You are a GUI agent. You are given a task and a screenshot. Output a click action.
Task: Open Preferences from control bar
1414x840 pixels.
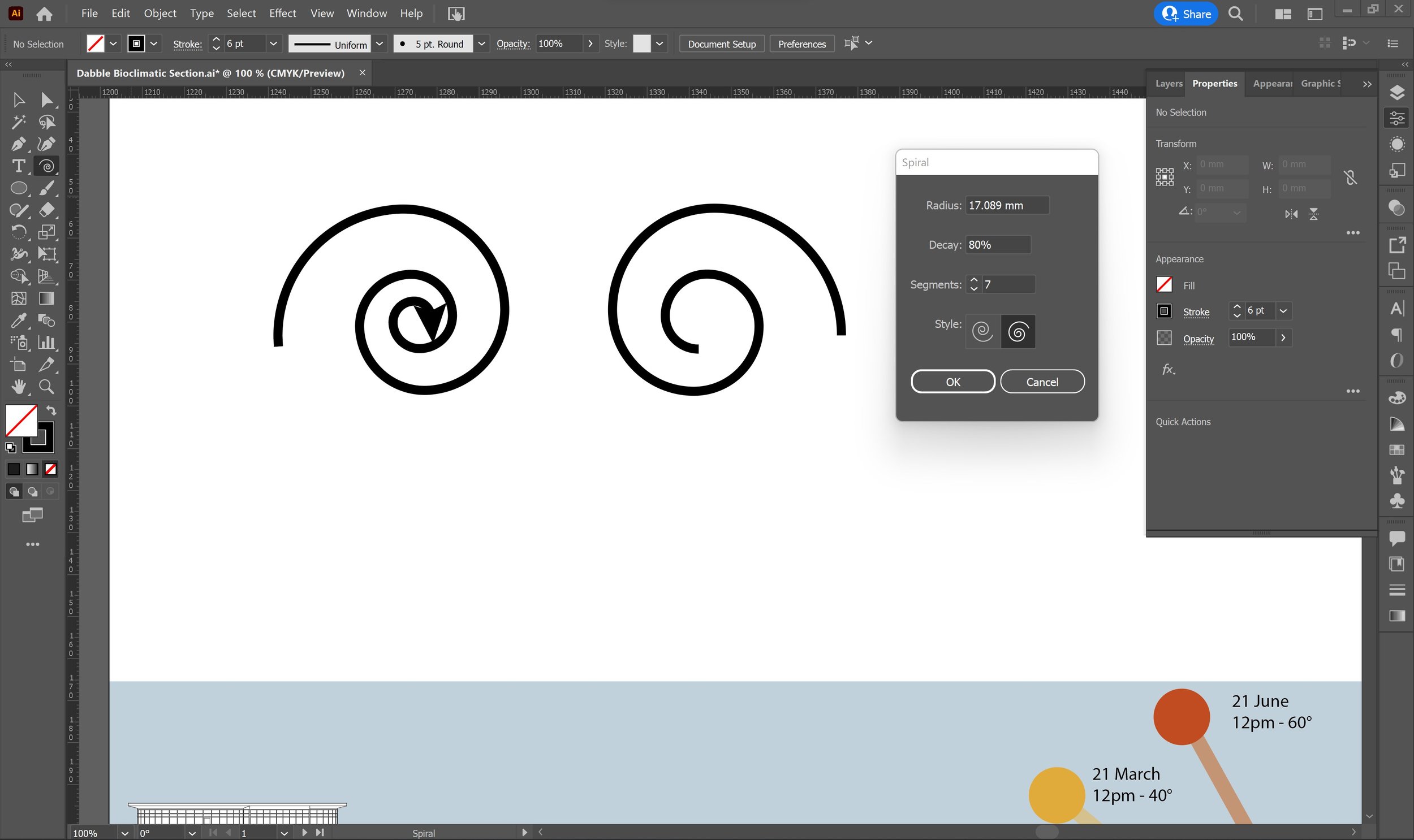pyautogui.click(x=802, y=44)
